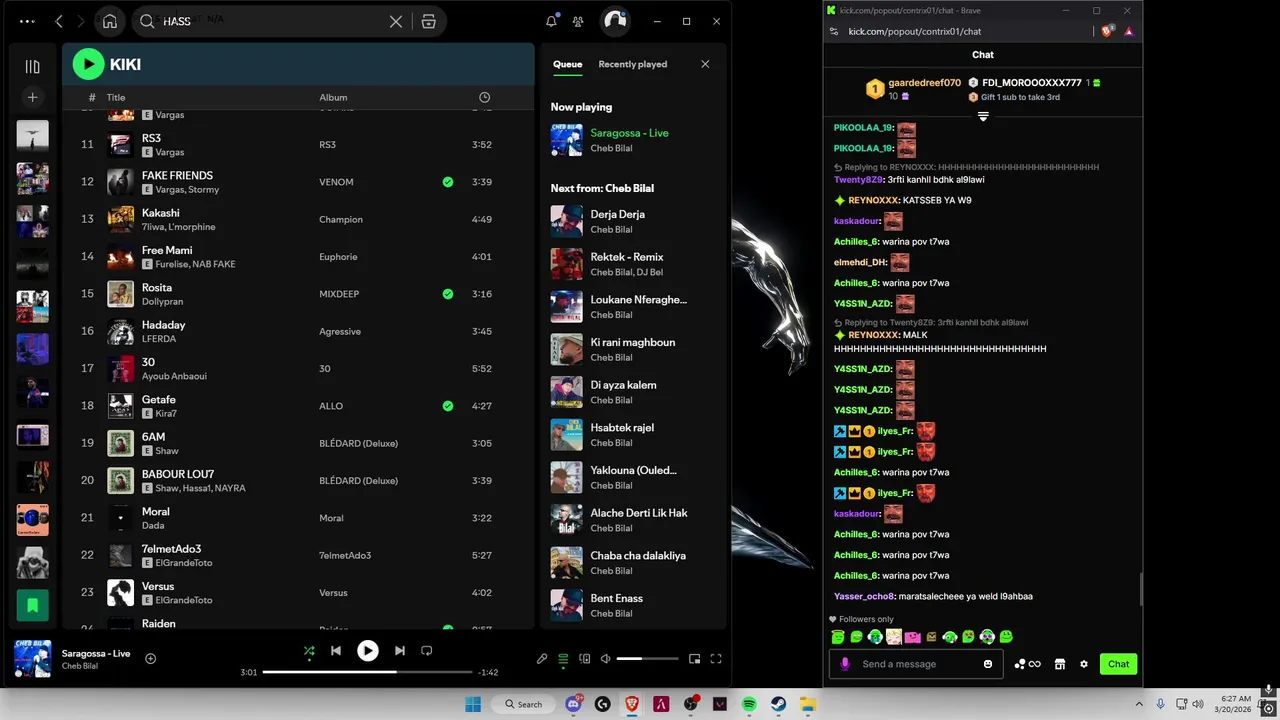Clear the HASS search field
Screen dimensions: 1280x720
pos(396,21)
